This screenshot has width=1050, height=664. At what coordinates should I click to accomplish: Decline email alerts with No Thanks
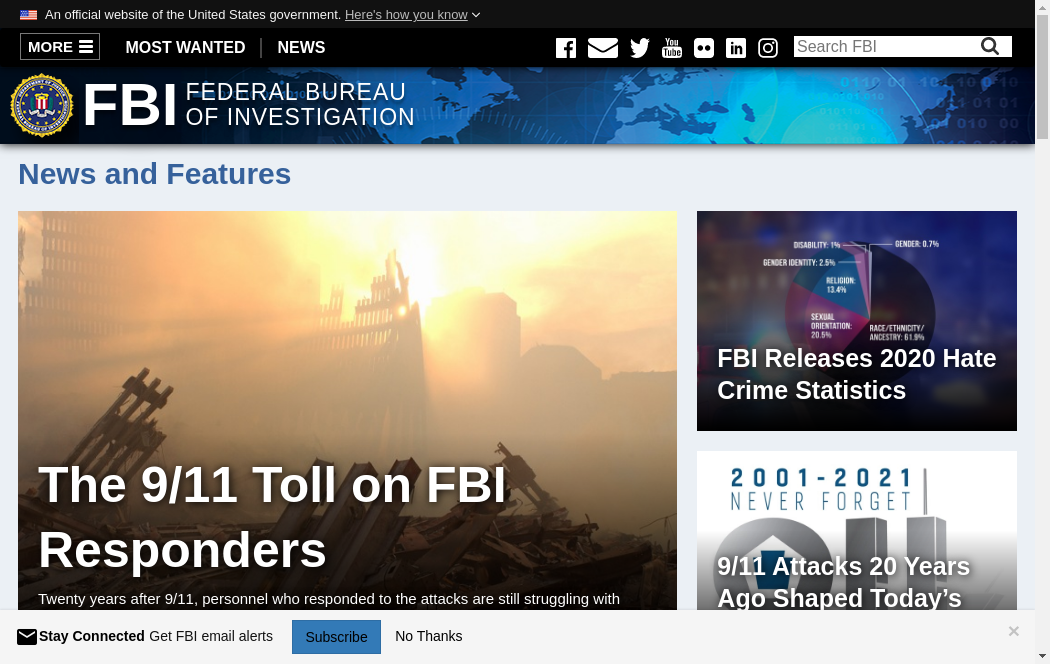tap(428, 636)
